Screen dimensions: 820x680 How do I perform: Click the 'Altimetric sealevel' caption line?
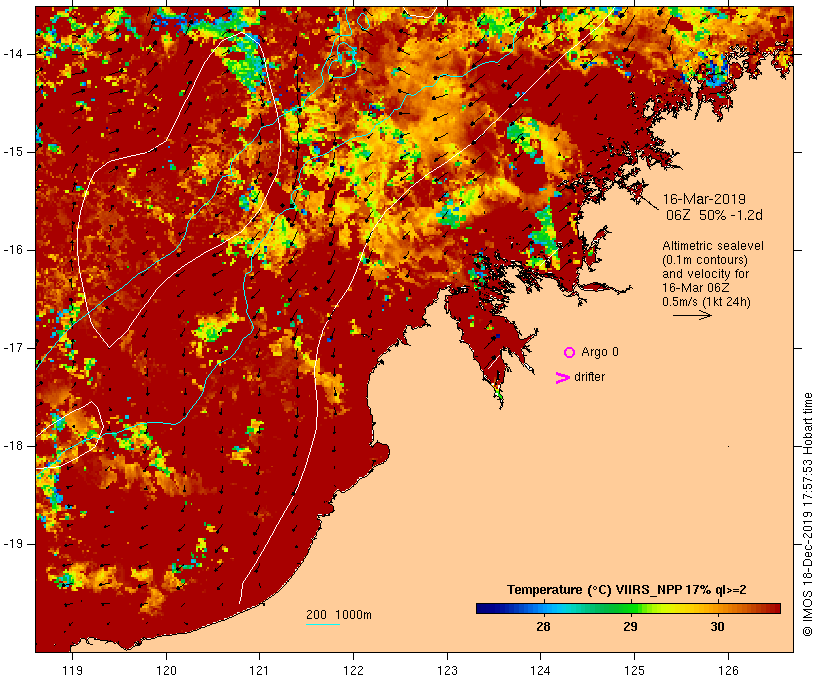coord(713,246)
